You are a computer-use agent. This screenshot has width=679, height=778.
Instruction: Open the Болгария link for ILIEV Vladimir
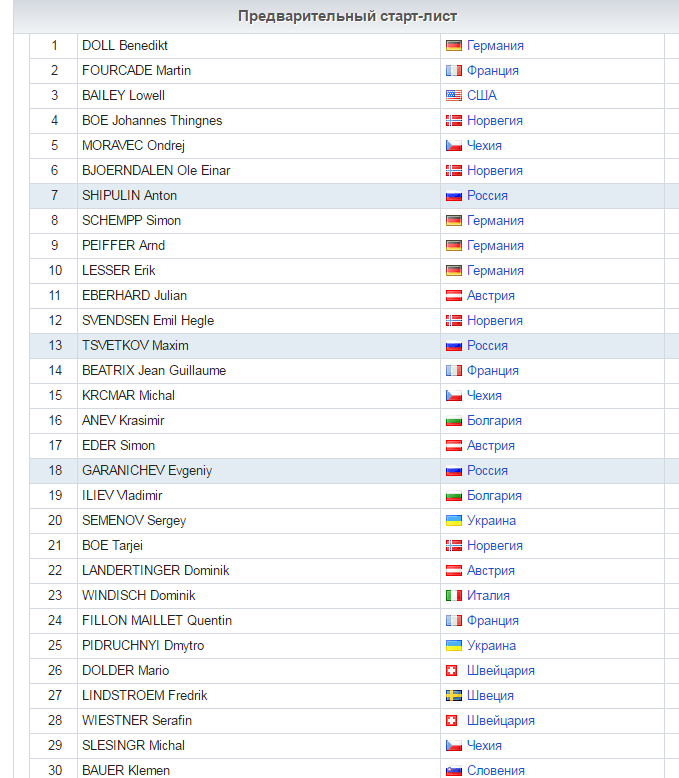(494, 496)
